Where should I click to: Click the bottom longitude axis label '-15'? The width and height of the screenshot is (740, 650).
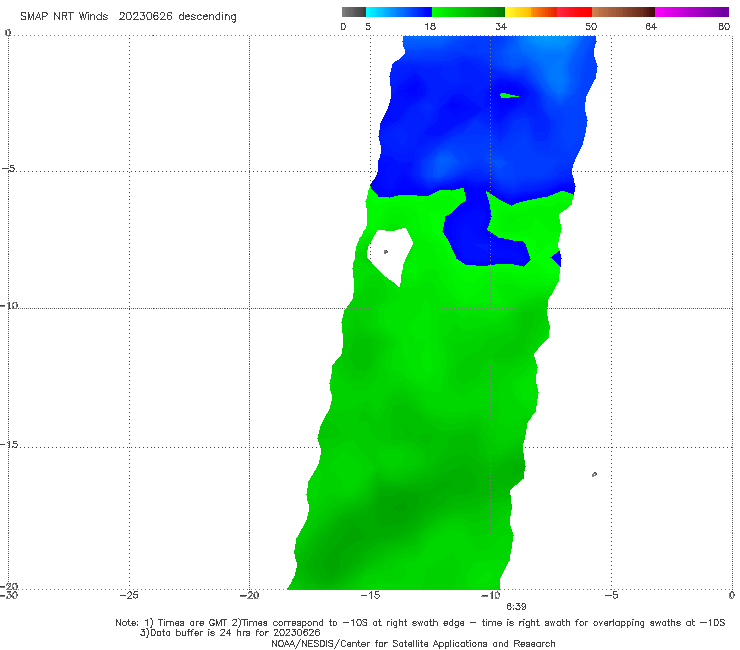tap(370, 595)
